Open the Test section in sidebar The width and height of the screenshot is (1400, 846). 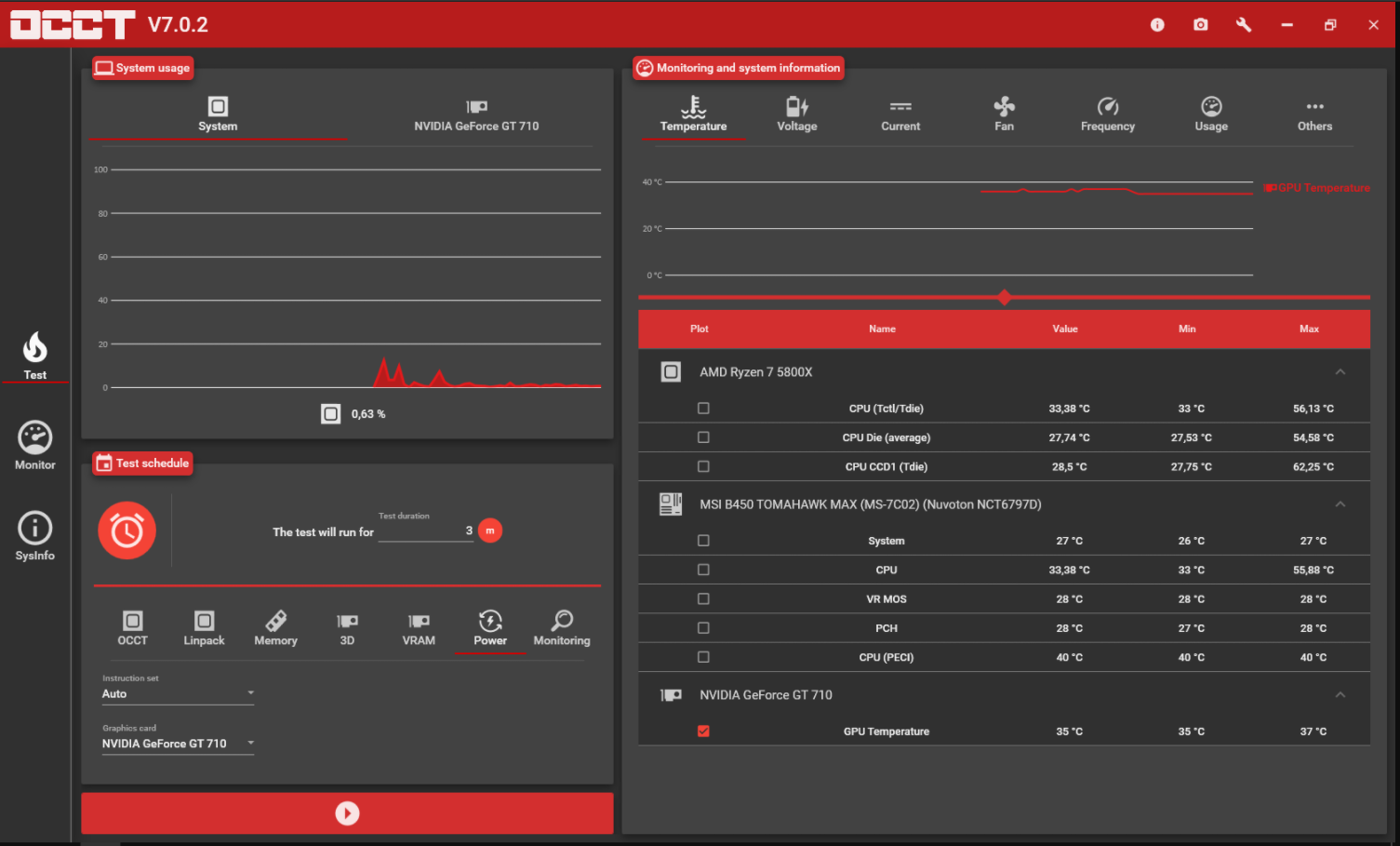[35, 356]
